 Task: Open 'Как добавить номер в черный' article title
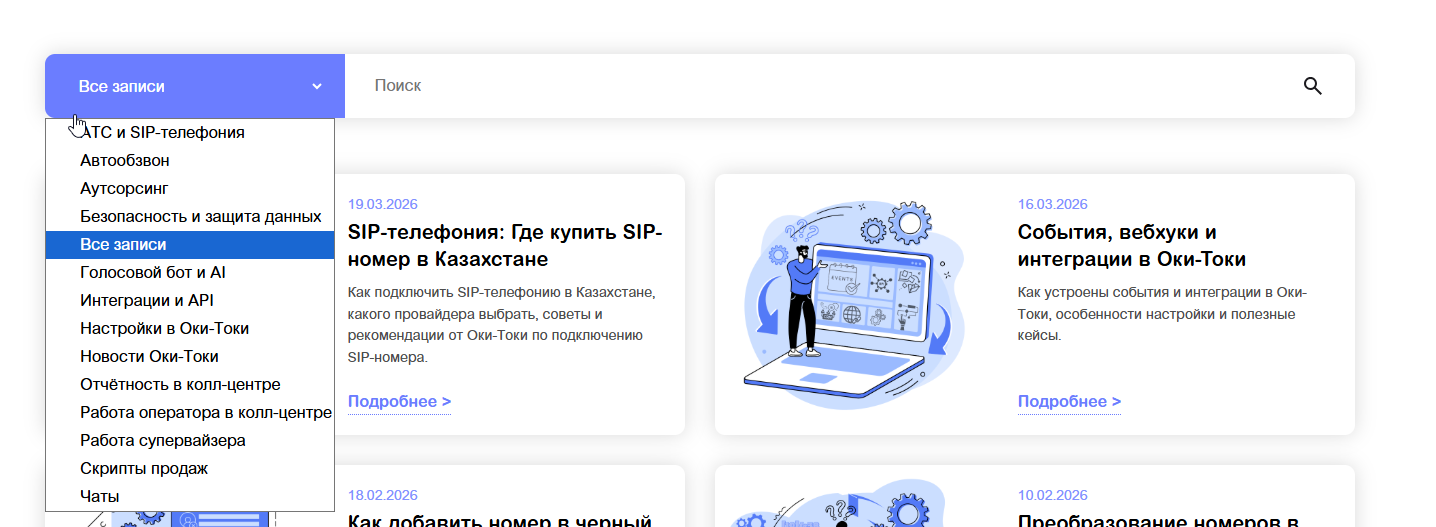point(500,519)
